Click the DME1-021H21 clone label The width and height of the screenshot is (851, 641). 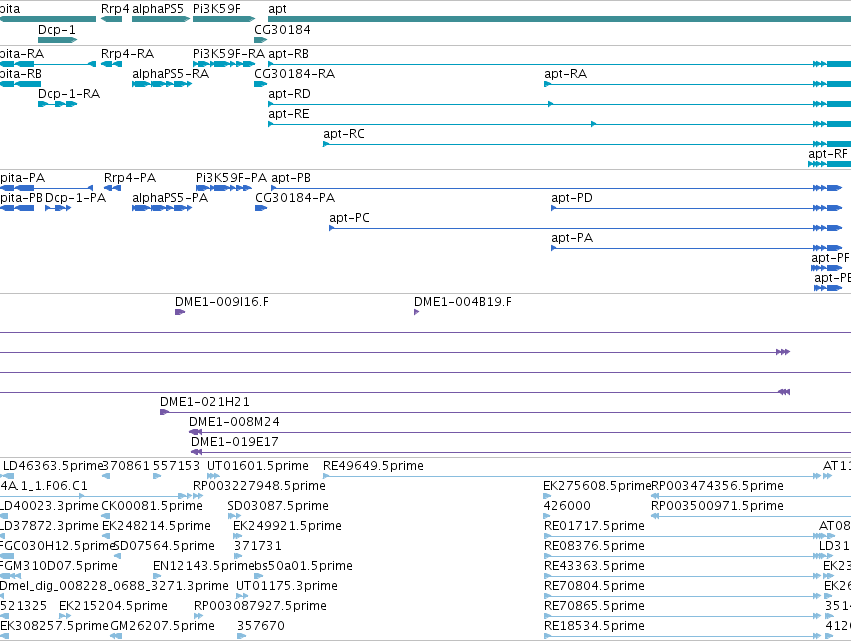coord(205,402)
